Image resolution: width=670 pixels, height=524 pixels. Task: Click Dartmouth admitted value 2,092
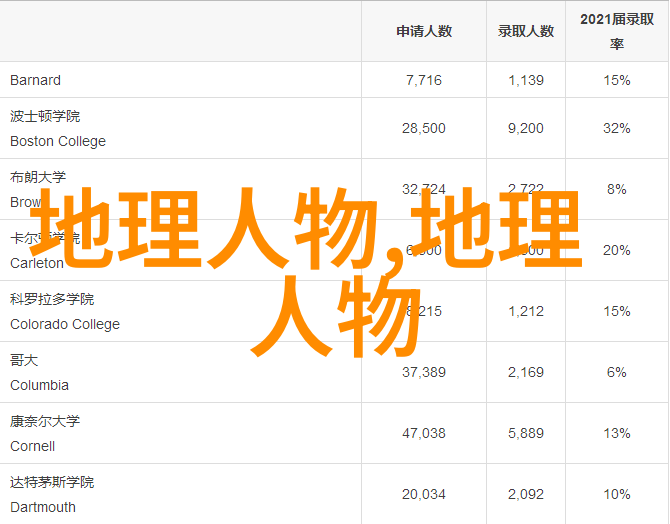(x=526, y=495)
